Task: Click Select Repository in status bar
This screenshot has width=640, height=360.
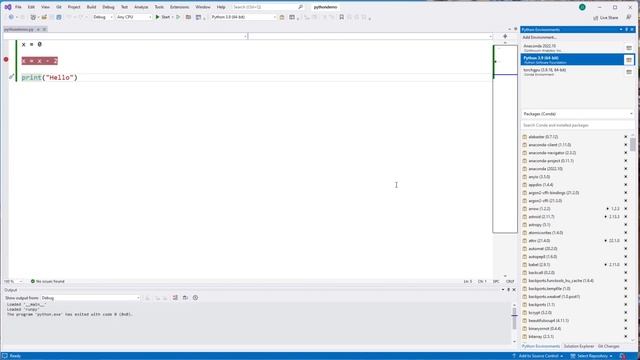Action: [591, 356]
